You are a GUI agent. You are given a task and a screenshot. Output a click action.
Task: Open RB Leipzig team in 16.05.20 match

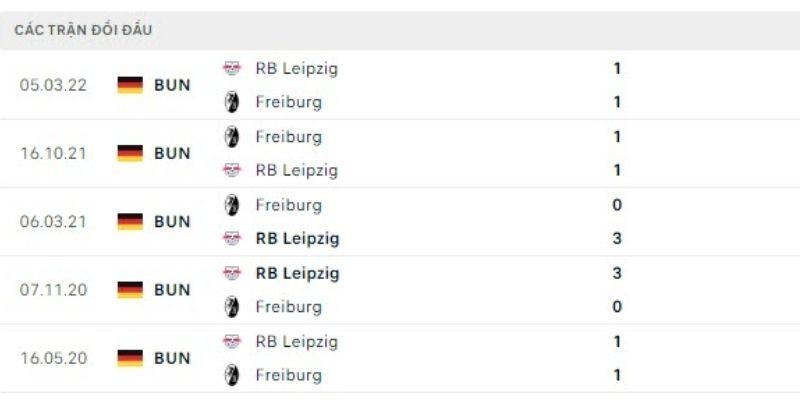[296, 341]
